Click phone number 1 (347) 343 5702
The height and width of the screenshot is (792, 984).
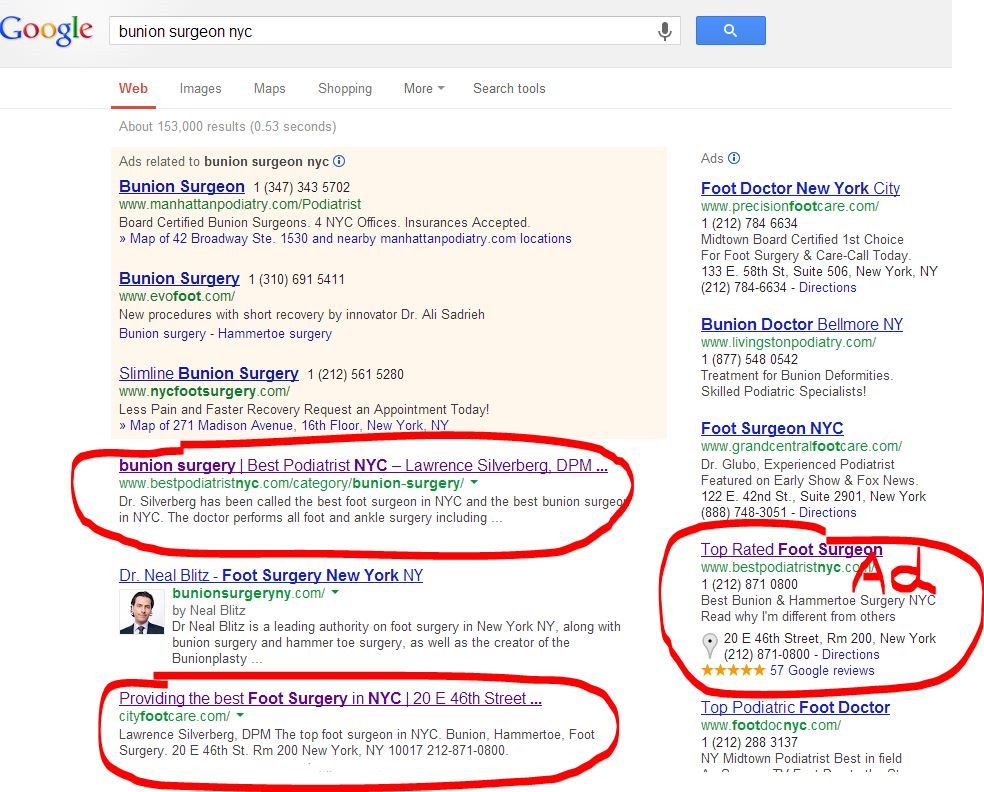click(301, 187)
